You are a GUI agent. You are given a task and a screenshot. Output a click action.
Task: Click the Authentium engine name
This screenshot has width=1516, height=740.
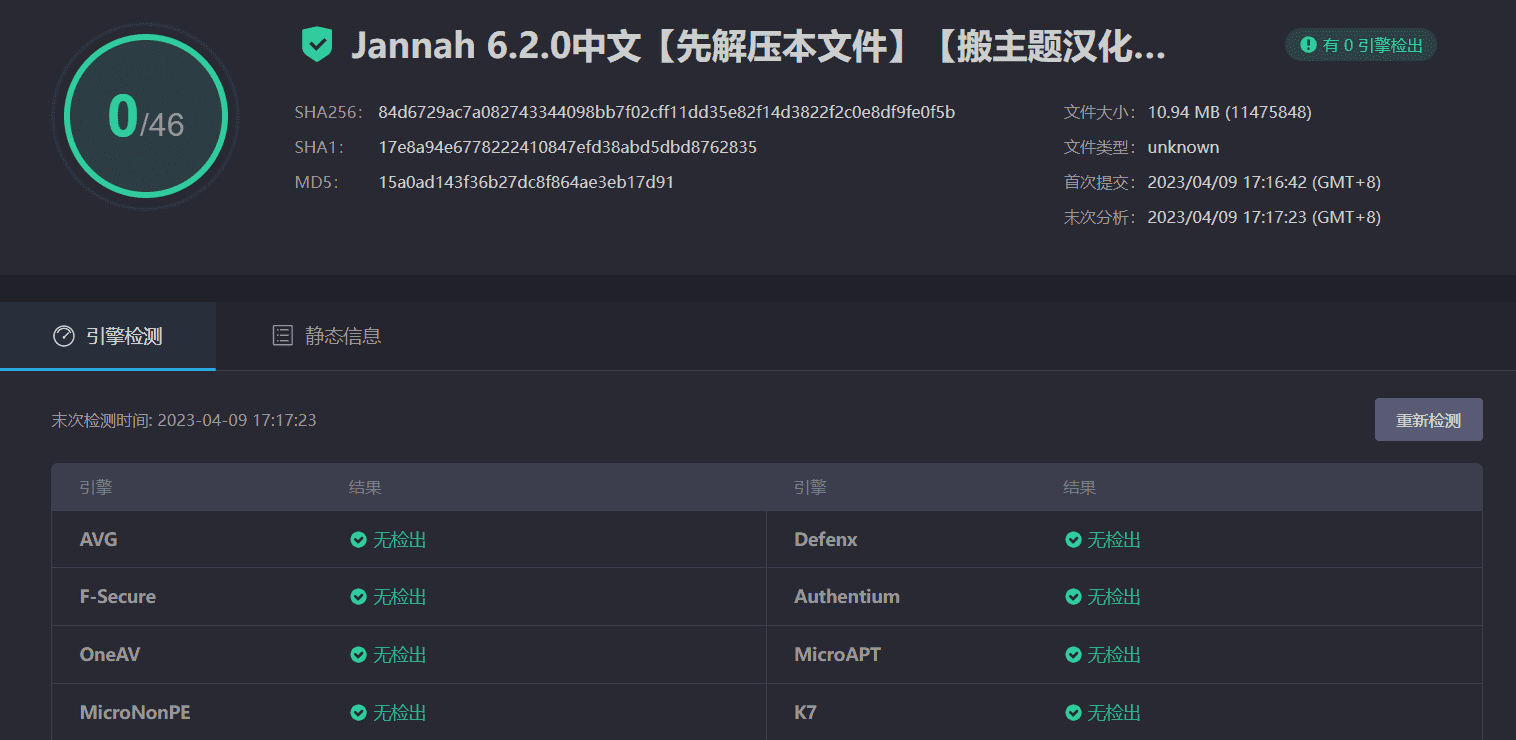(x=847, y=597)
